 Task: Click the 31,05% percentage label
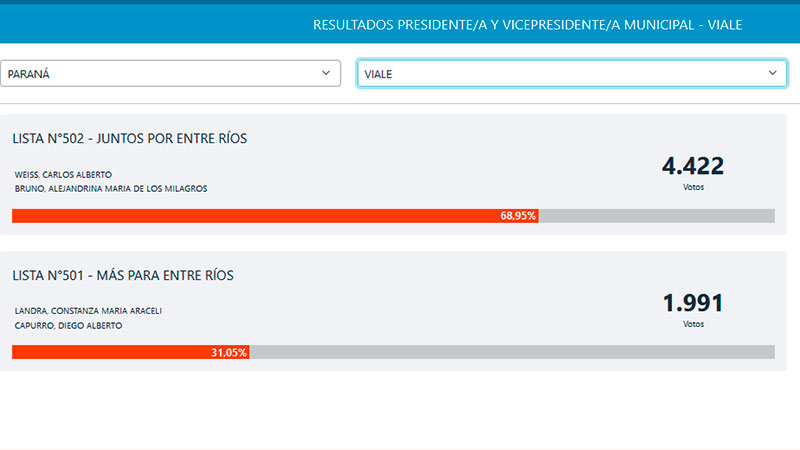click(229, 352)
